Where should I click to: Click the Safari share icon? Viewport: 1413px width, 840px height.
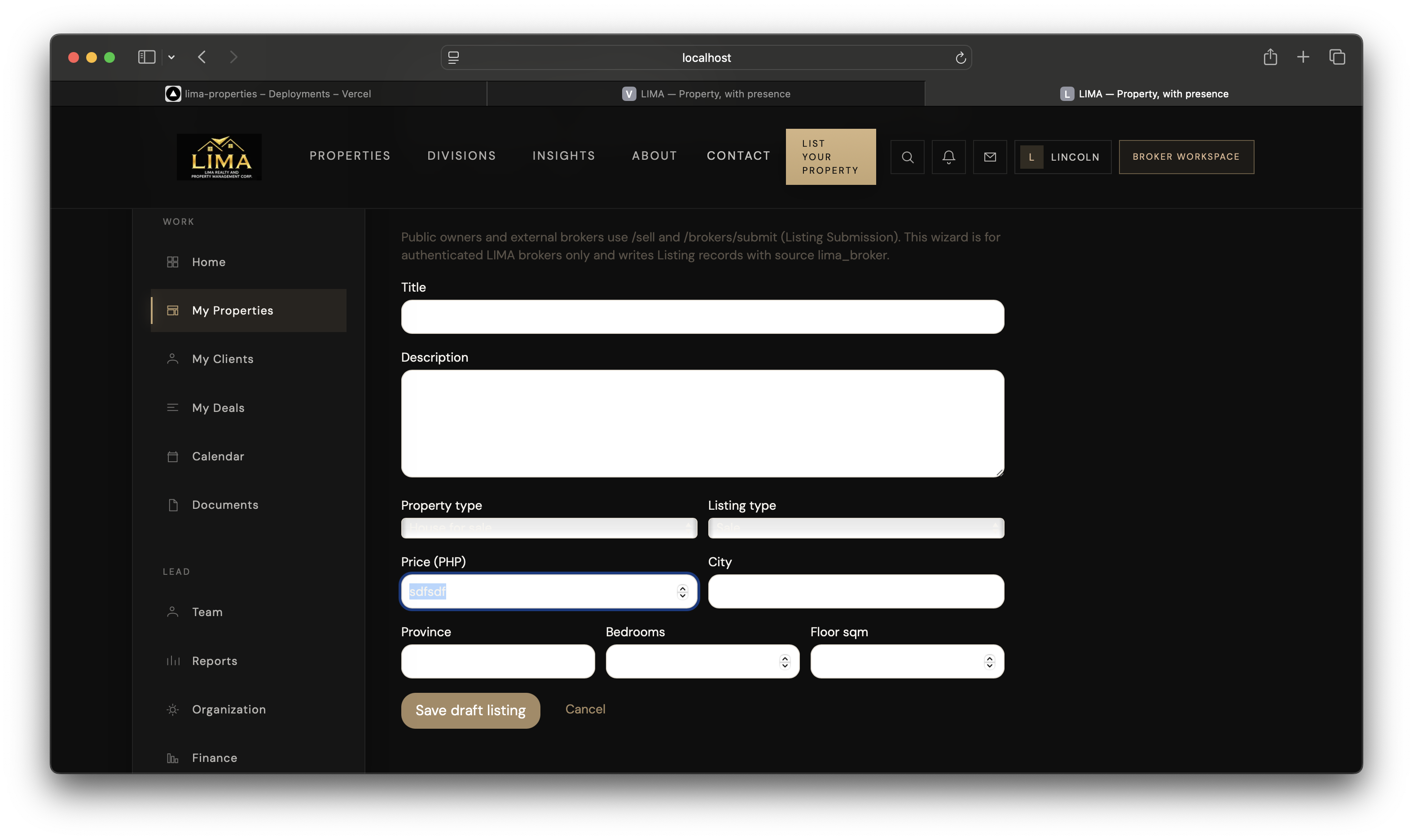click(1270, 57)
